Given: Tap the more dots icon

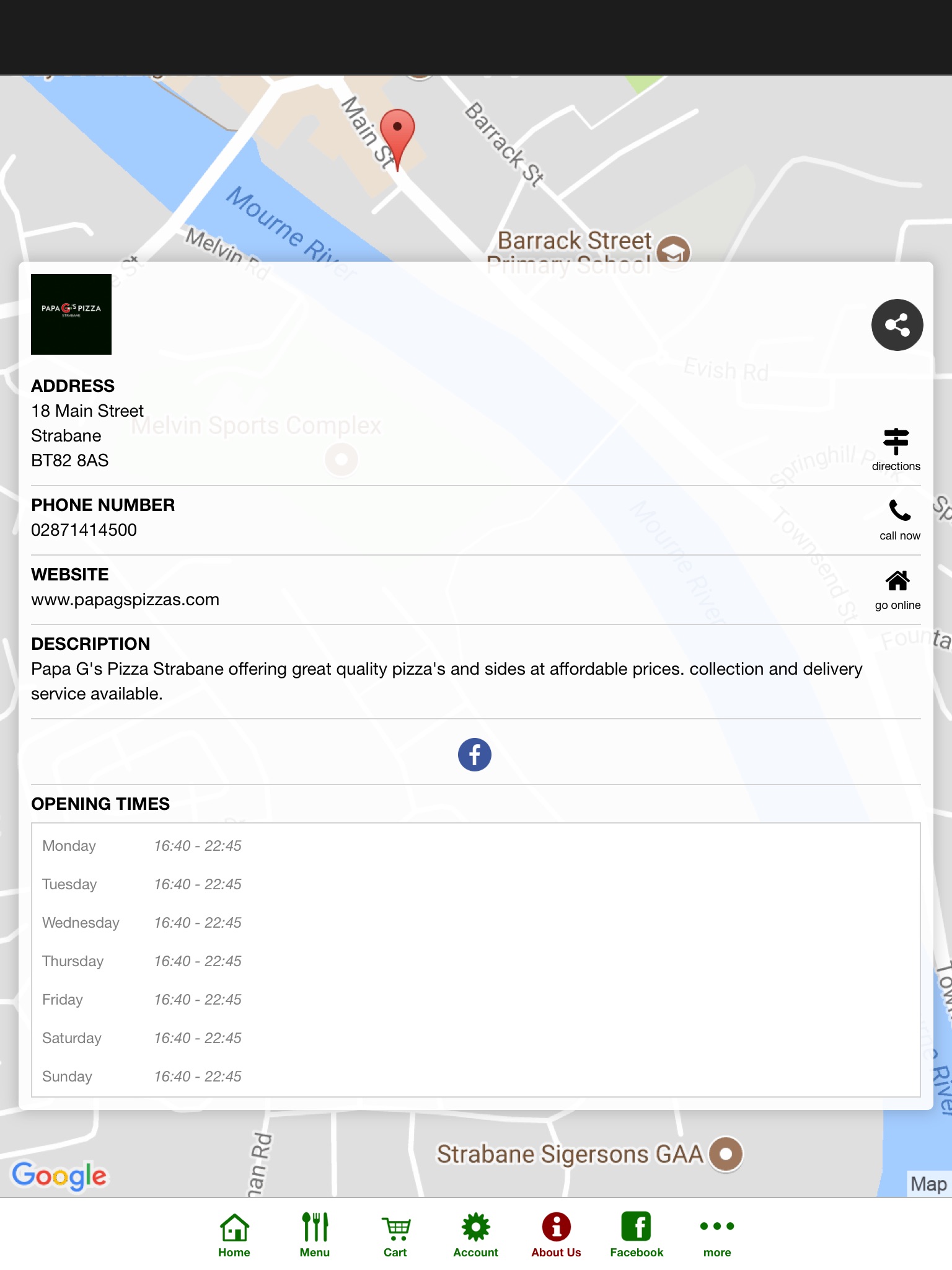Looking at the screenshot, I should 717,1226.
